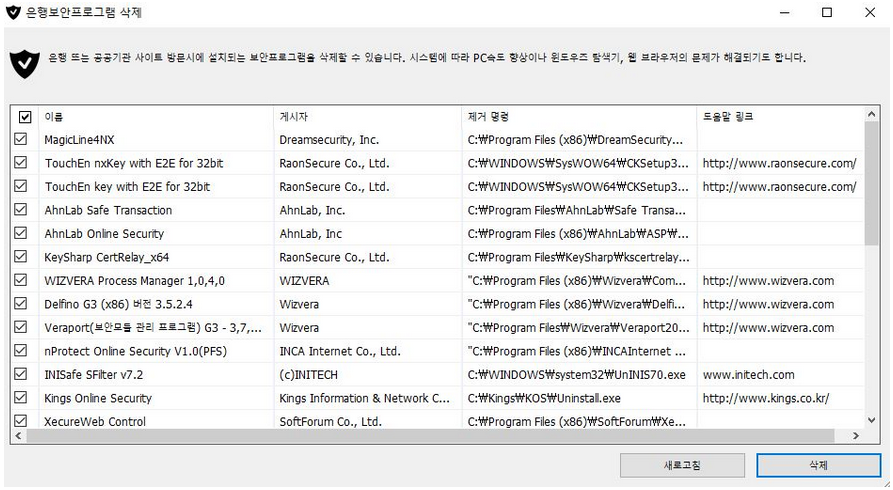Click the 삭제 (delete) button
Screen dimensions: 893x490
818,465
